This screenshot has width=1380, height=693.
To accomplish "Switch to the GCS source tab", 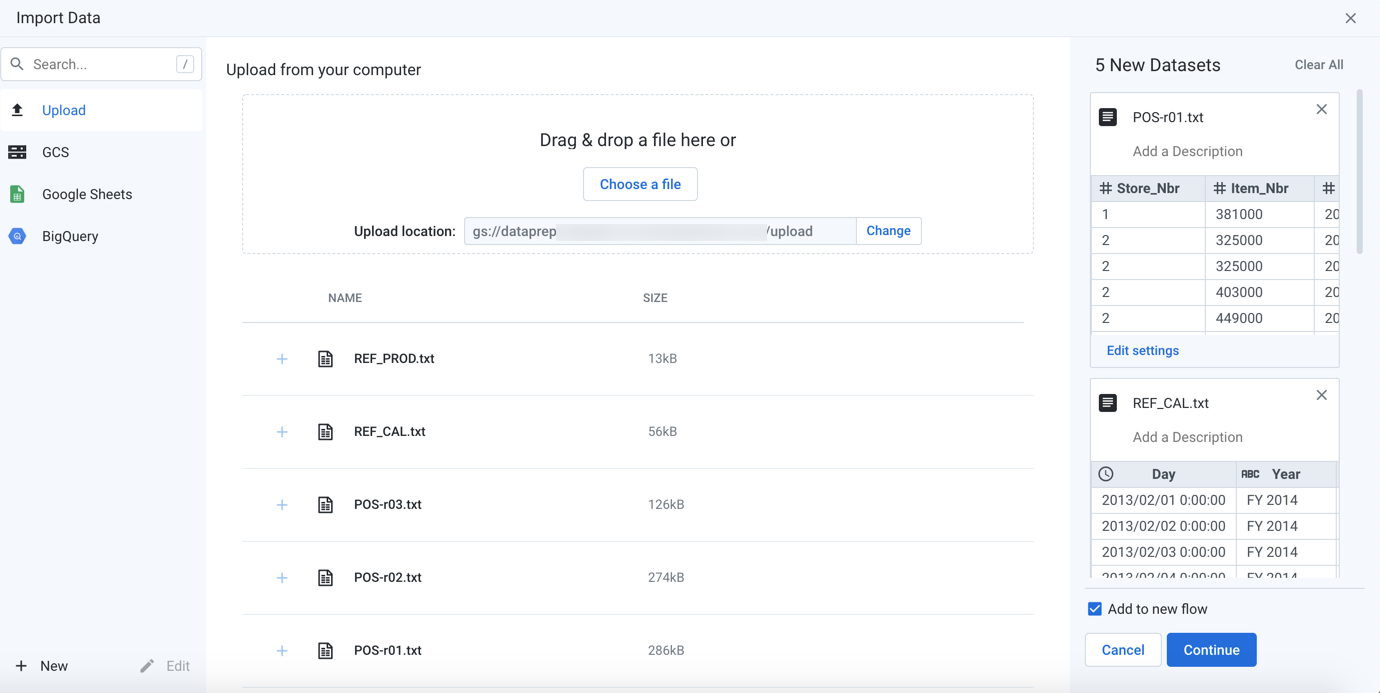I will 55,153.
